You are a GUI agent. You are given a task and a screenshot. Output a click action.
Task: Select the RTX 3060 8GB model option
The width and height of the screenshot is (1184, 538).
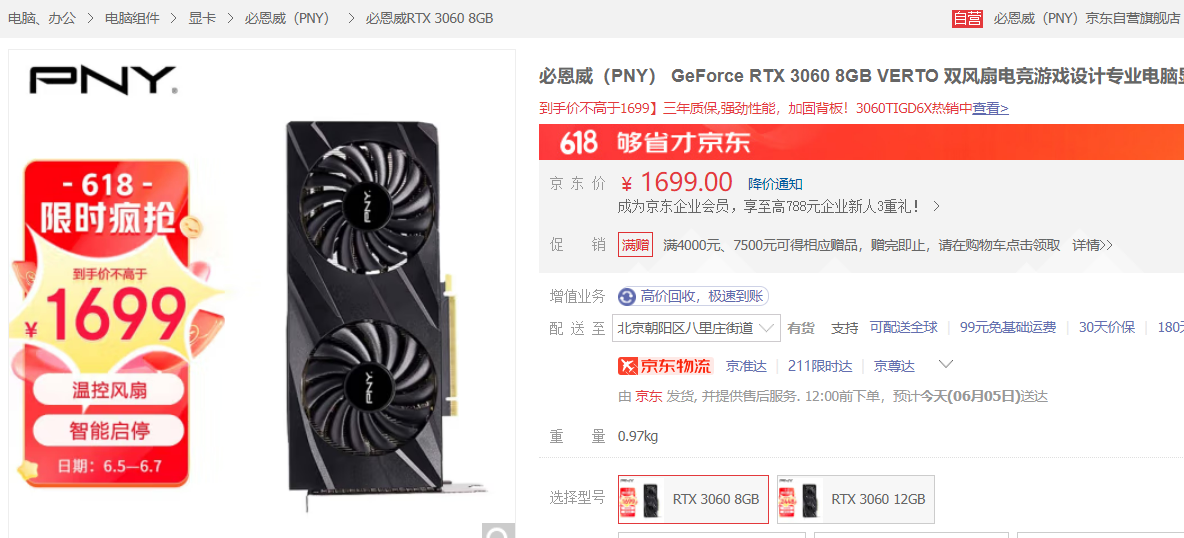tap(693, 499)
